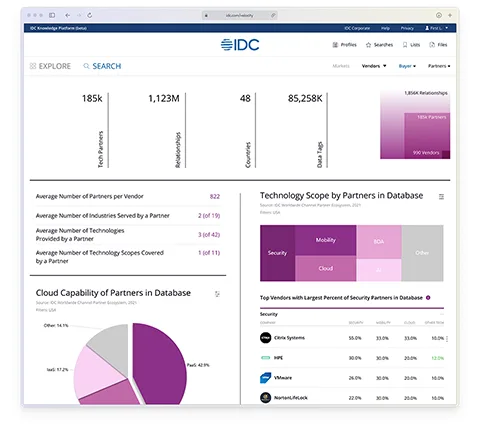
Task: Open Profiles from the header
Action: [345, 45]
